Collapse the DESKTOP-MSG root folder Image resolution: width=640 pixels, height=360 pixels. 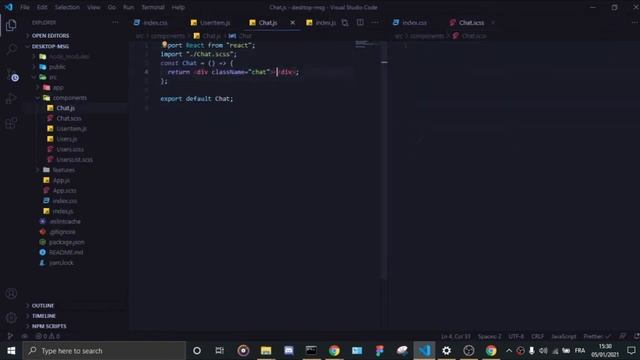click(50, 46)
